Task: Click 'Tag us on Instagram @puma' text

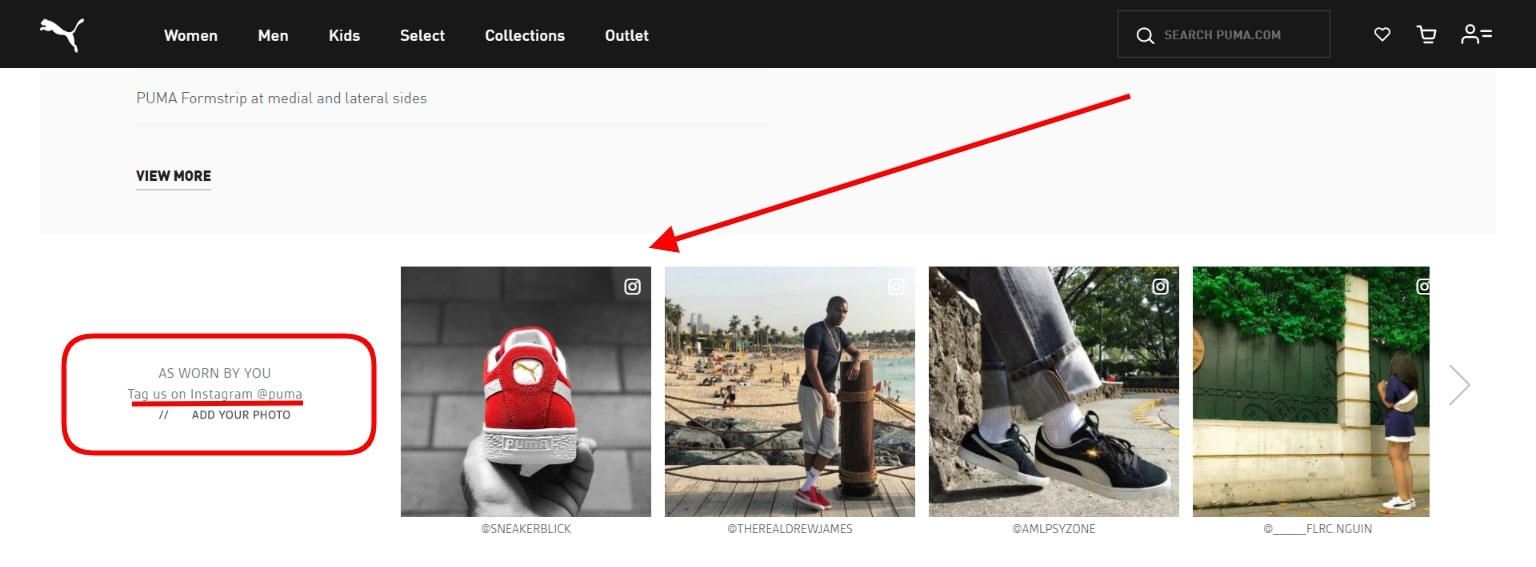Action: pos(215,394)
